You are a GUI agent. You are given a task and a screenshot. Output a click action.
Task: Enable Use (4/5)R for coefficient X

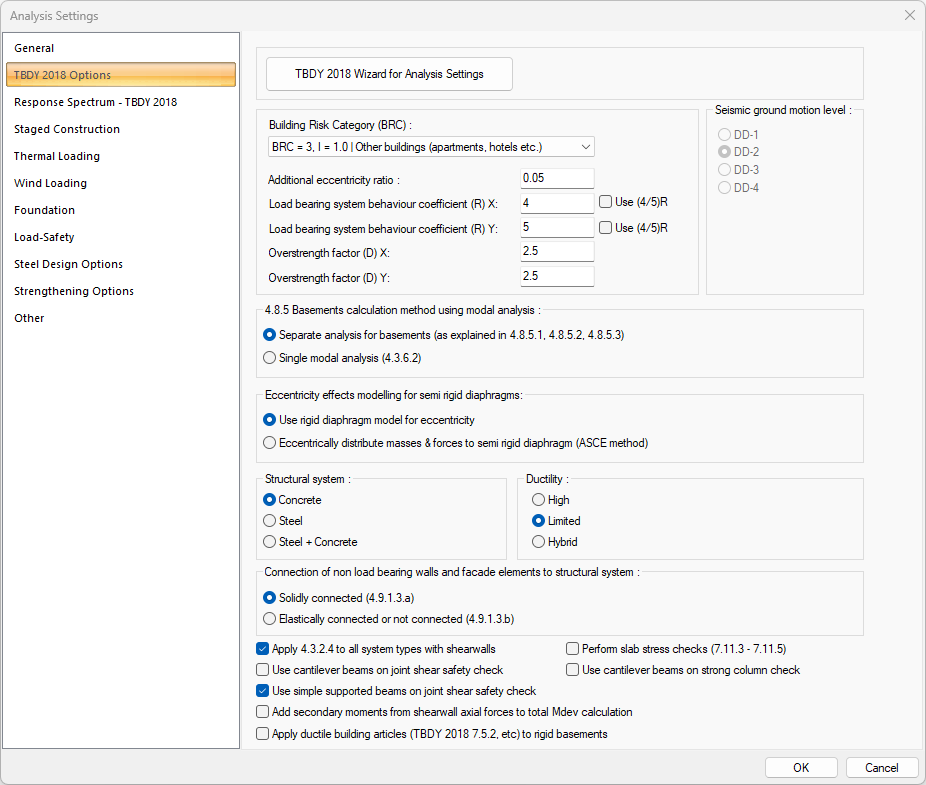tap(606, 202)
